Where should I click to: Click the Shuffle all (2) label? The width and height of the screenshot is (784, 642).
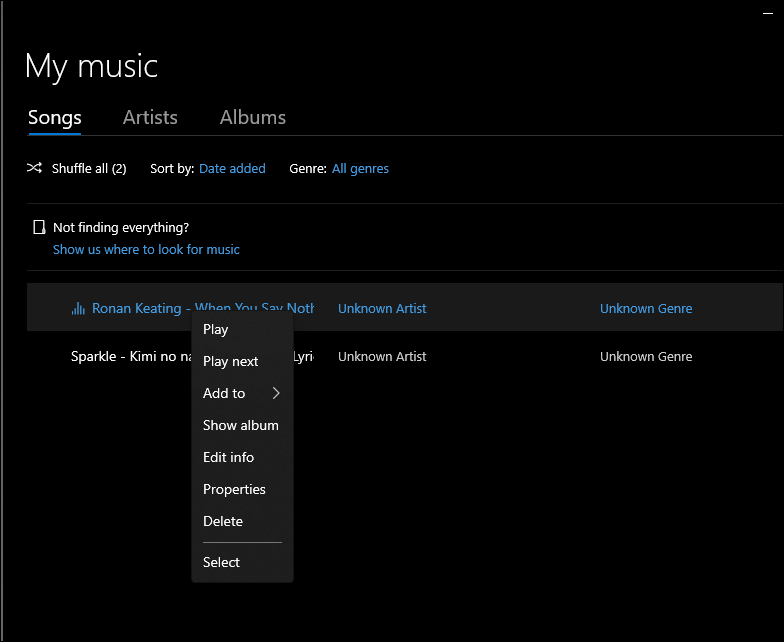pyautogui.click(x=89, y=169)
